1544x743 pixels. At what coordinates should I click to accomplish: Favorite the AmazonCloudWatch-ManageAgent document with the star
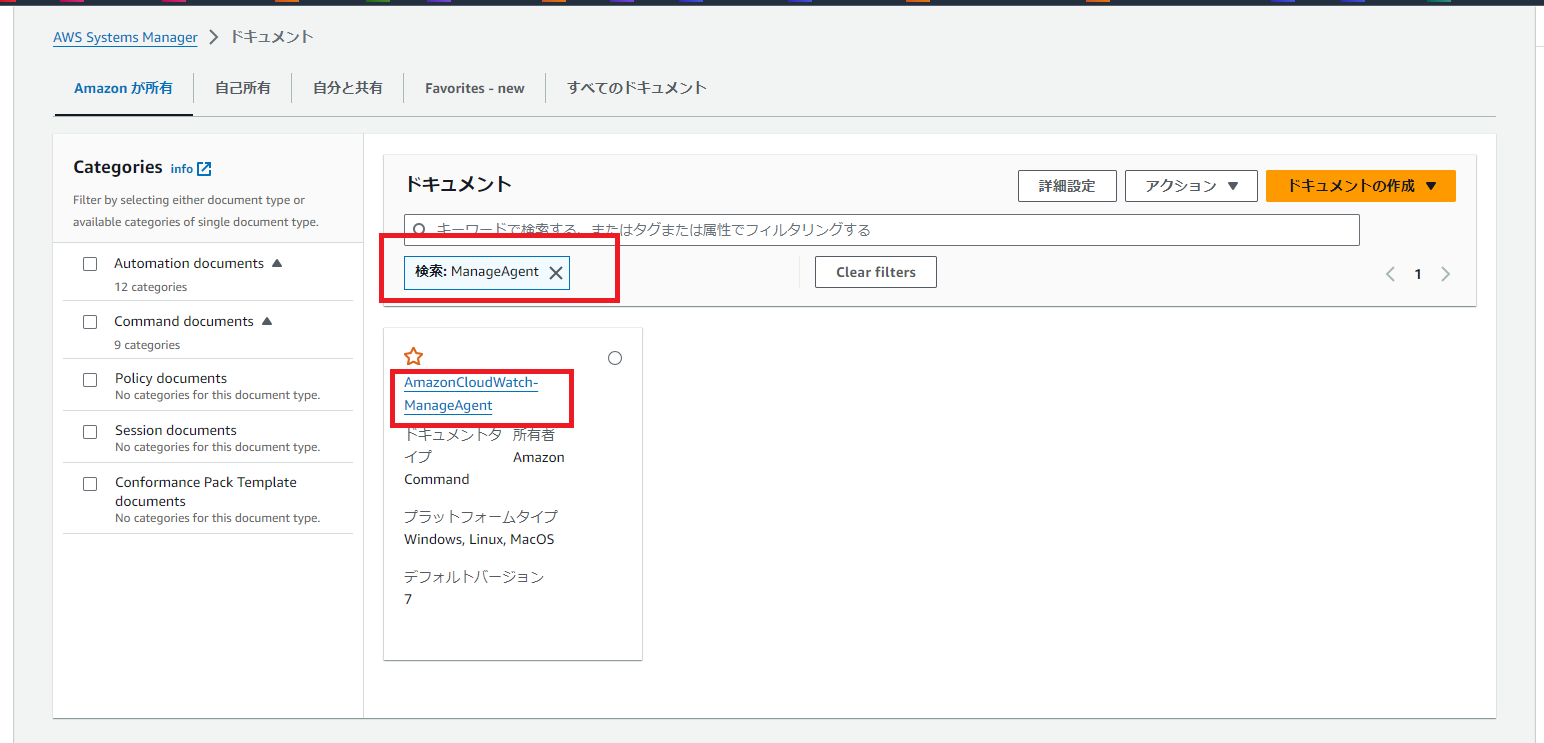point(413,357)
